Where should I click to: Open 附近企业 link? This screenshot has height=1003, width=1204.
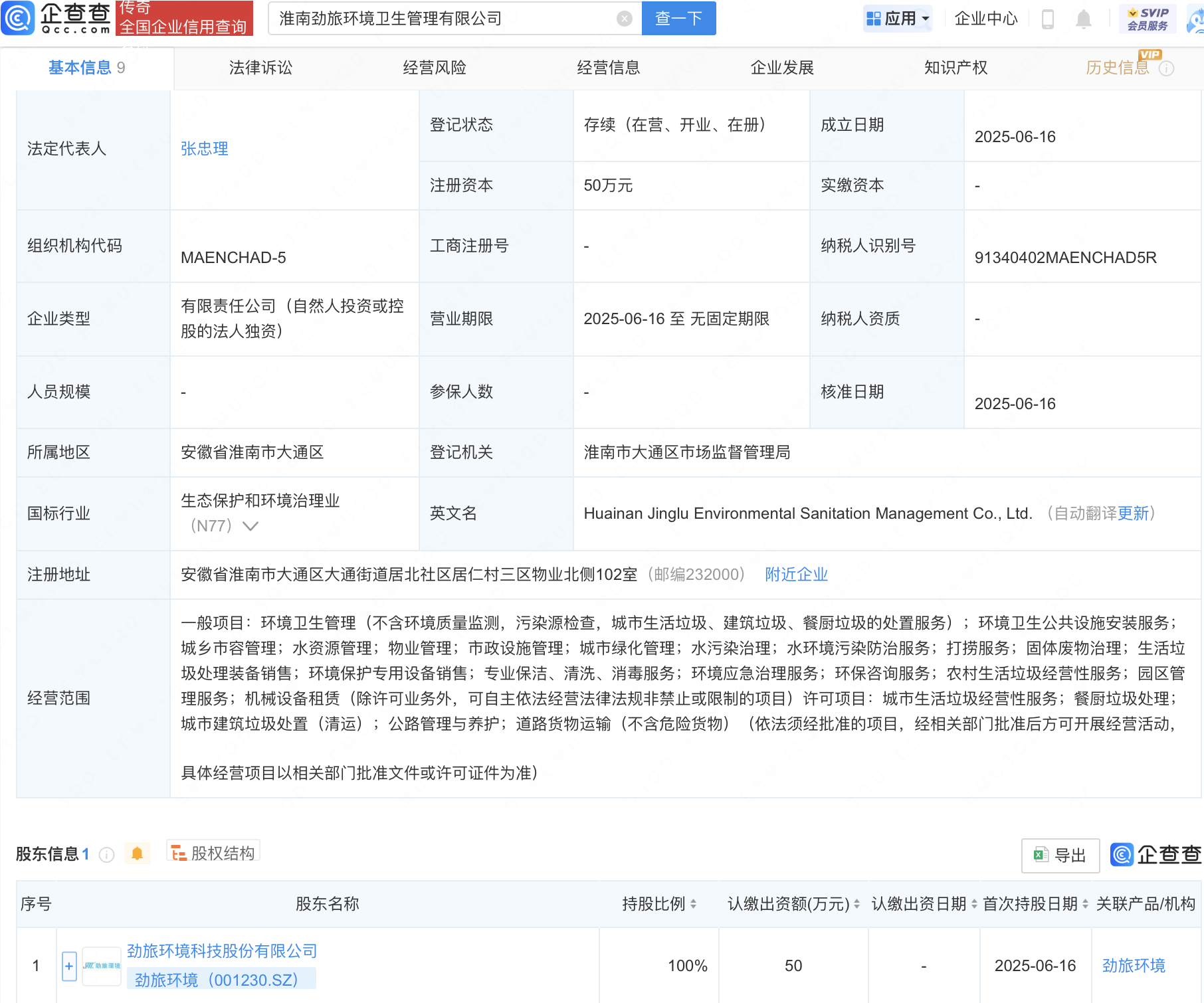tap(796, 575)
